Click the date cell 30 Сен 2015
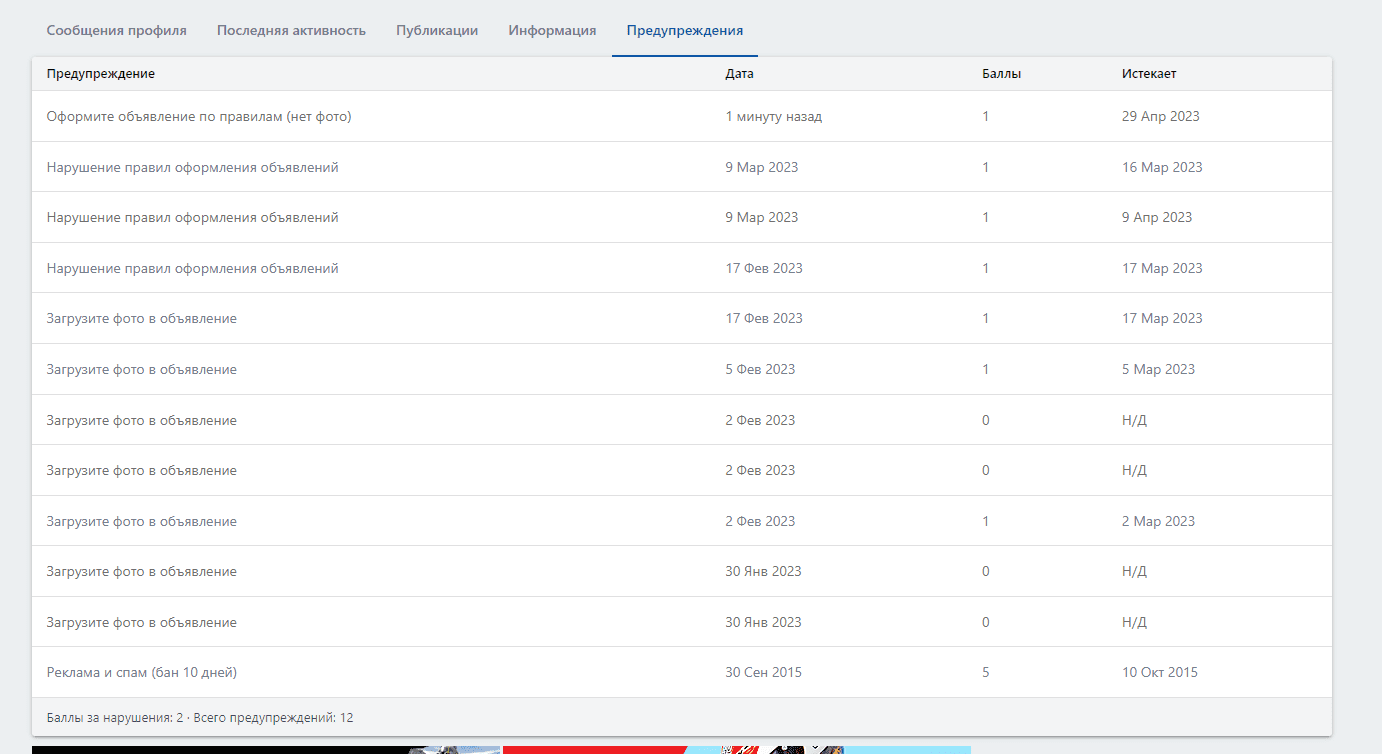 coord(764,672)
